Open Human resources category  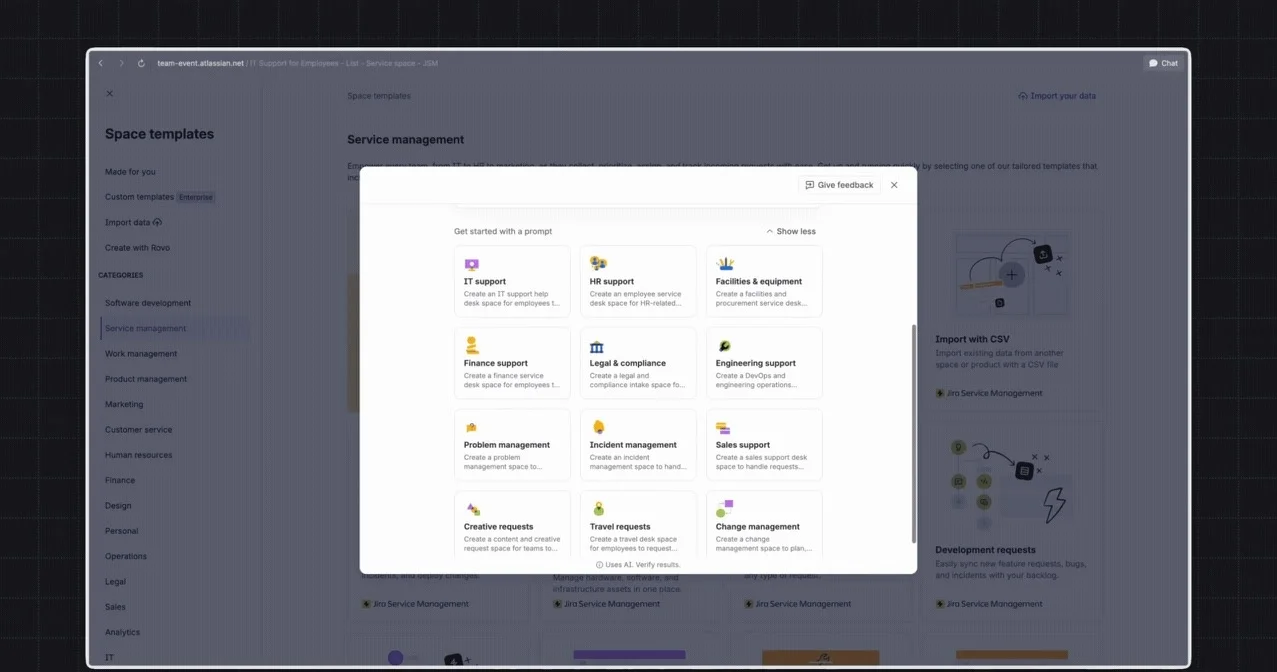138,455
